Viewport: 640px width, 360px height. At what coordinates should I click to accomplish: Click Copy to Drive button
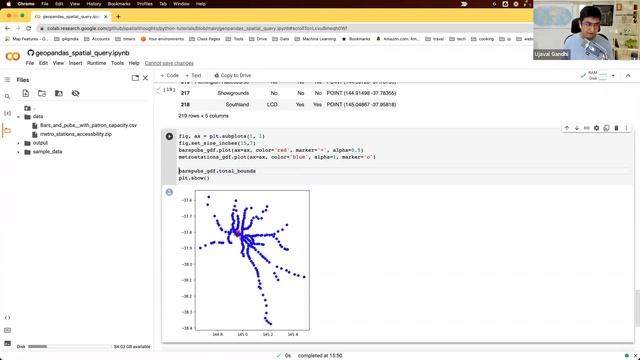click(233, 76)
